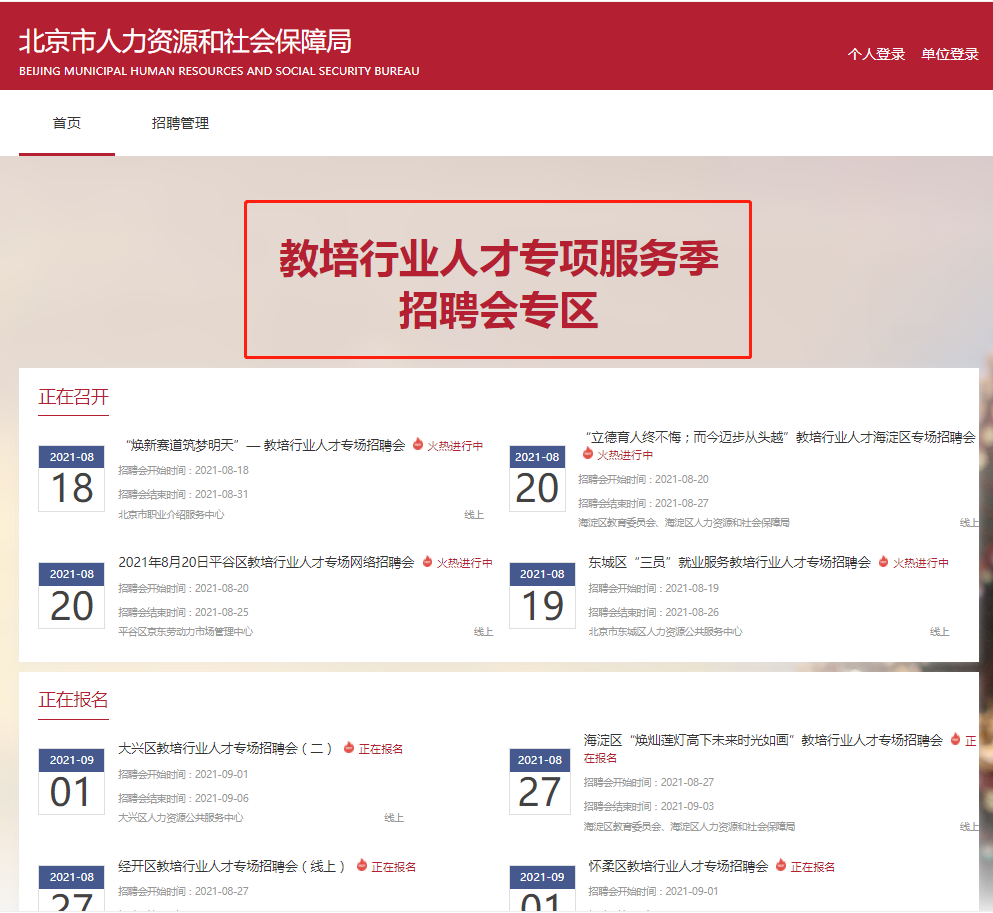Click the 线上 label of 东城区 fair
The height and width of the screenshot is (913, 993).
[940, 631]
